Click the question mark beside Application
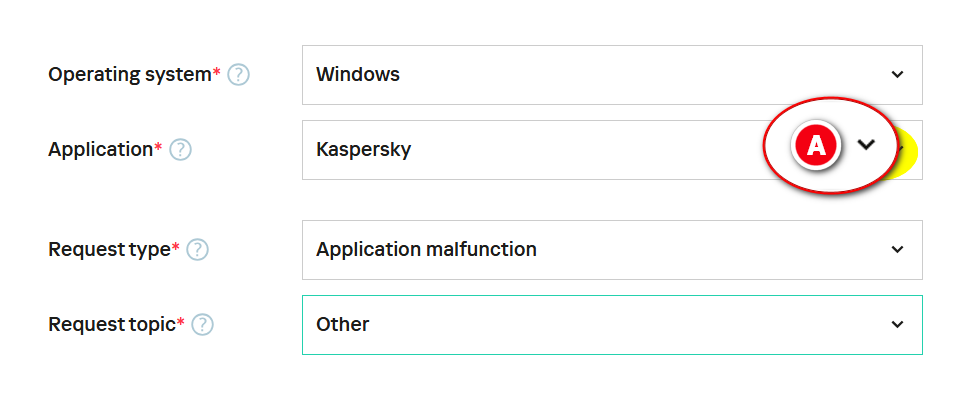Viewport: 972px width, 396px height. pos(180,150)
